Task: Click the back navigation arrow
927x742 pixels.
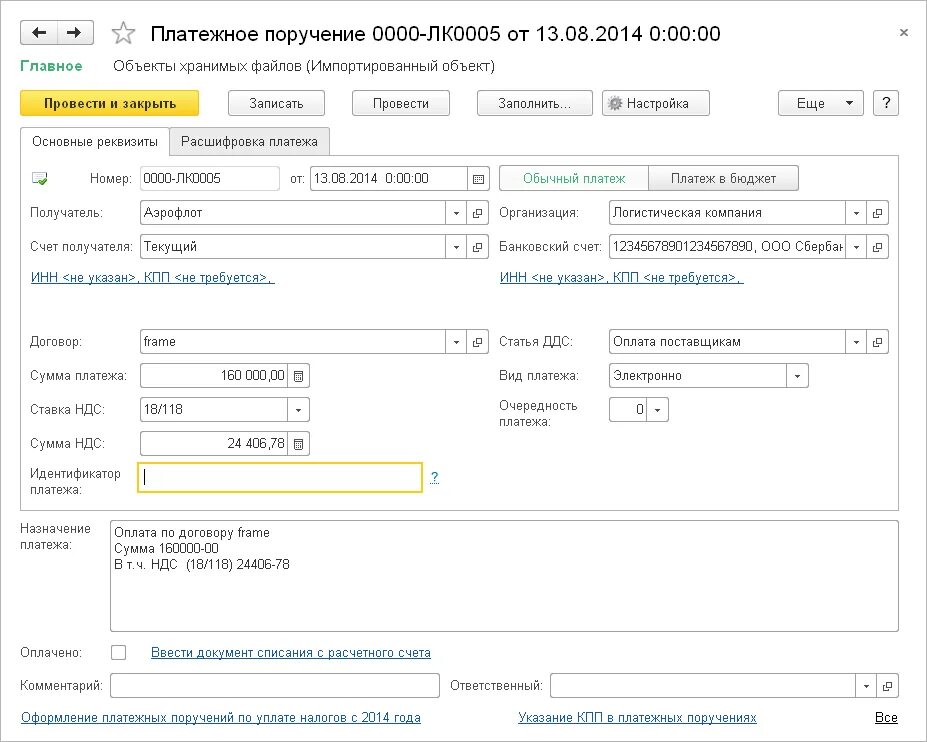Action: point(39,33)
